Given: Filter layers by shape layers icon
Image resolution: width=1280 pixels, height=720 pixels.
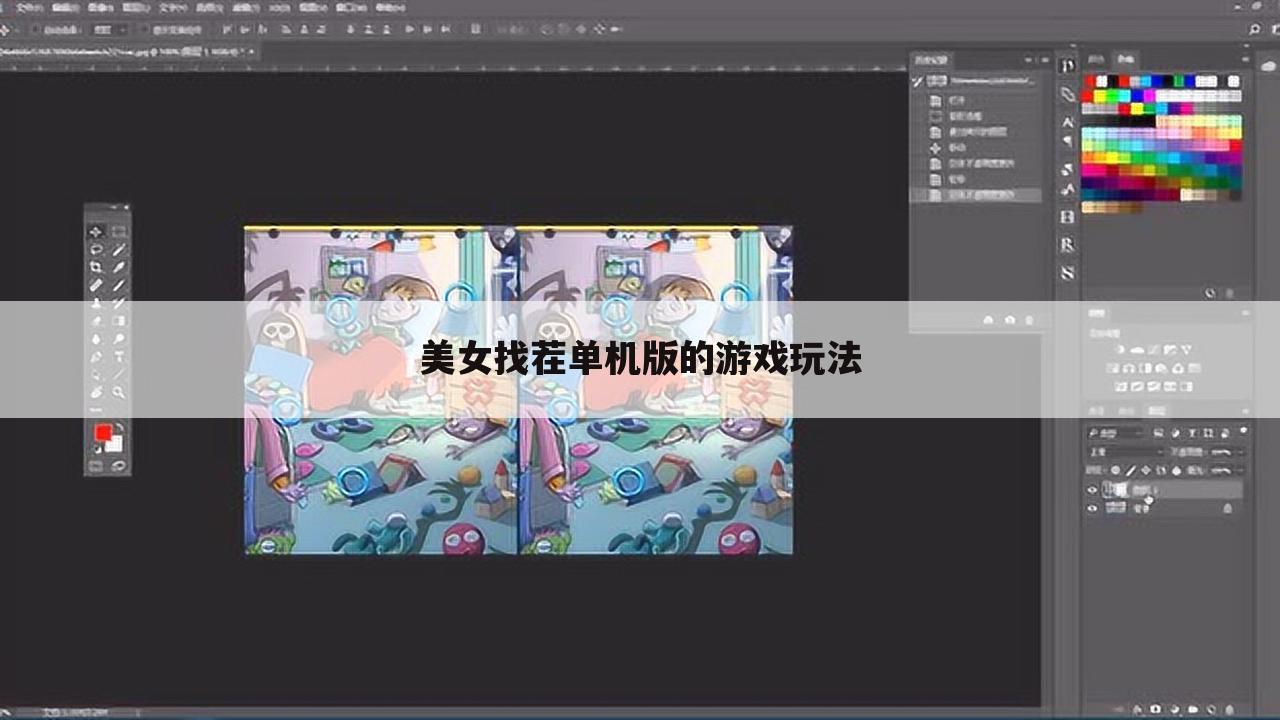Looking at the screenshot, I should coord(1208,433).
